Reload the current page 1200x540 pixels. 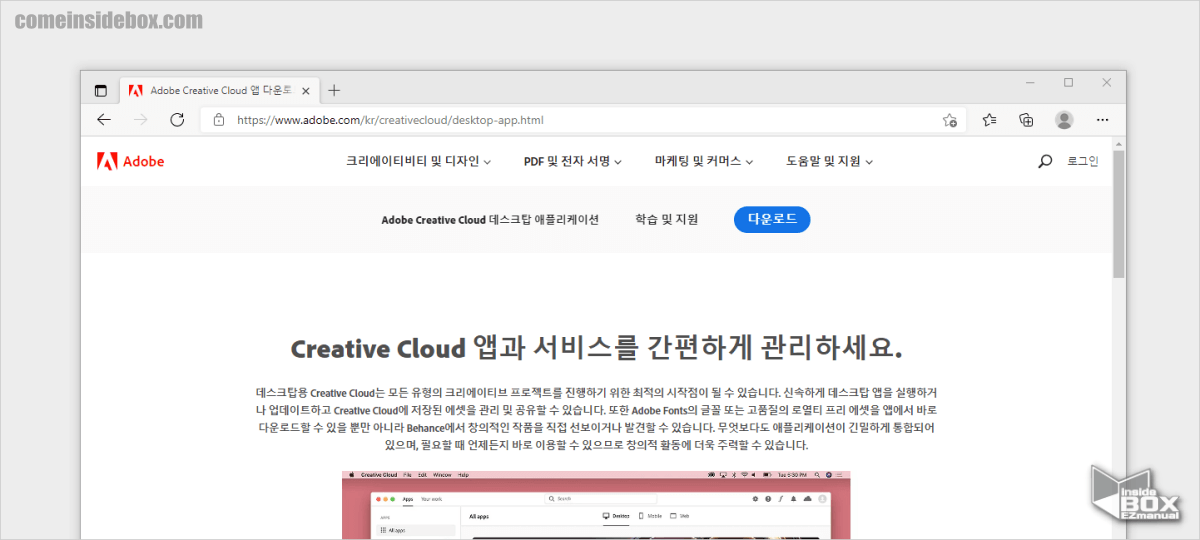click(177, 120)
